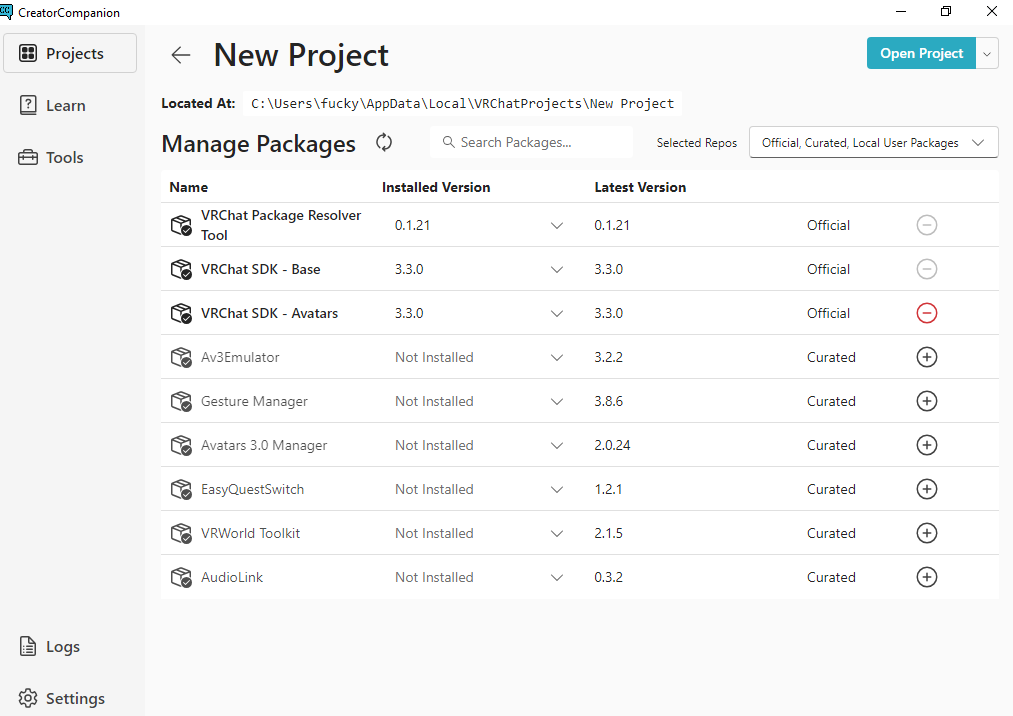Click the Installed Version column header
The image size is (1013, 716).
tap(436, 187)
